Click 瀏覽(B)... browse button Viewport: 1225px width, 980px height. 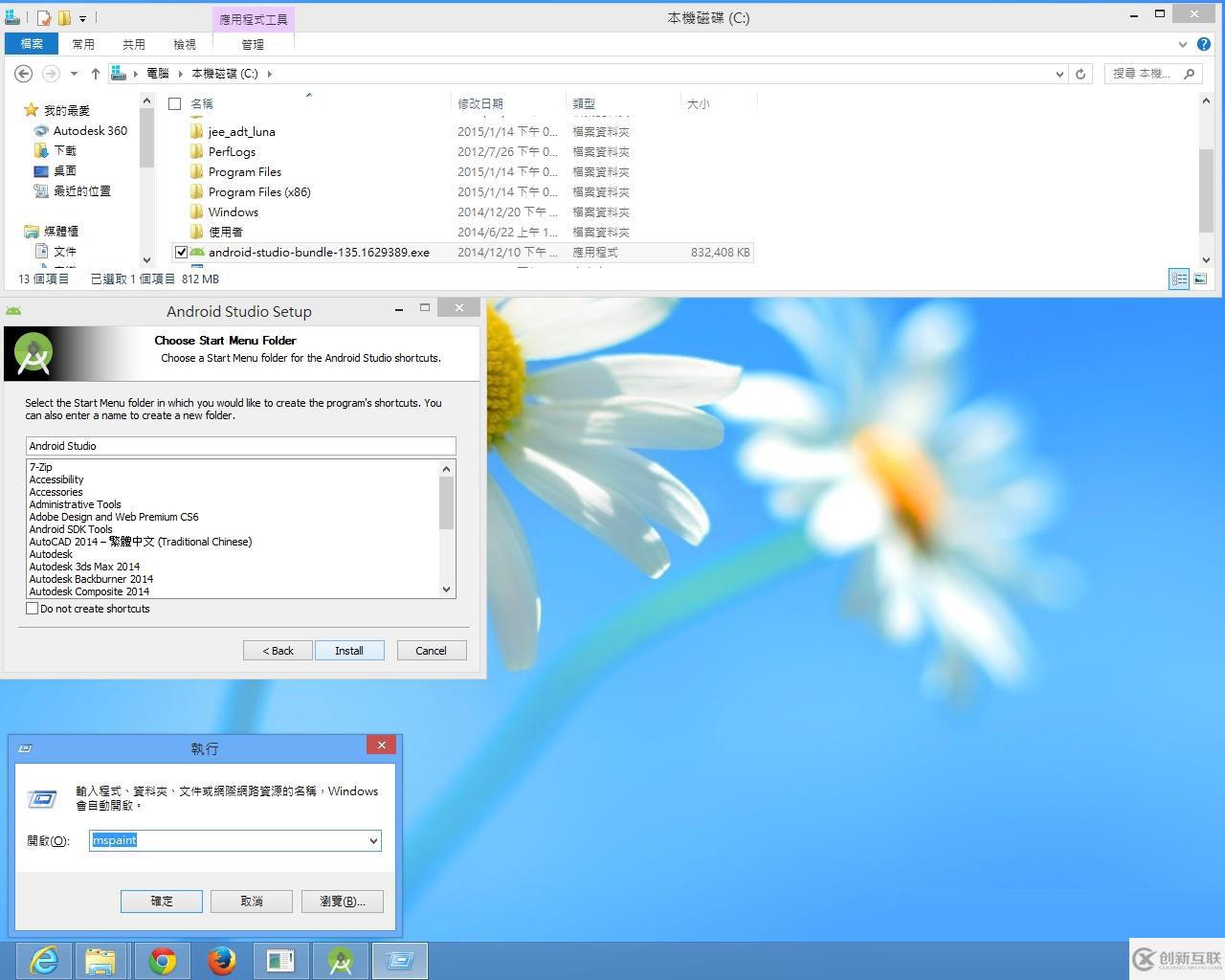[x=343, y=902]
